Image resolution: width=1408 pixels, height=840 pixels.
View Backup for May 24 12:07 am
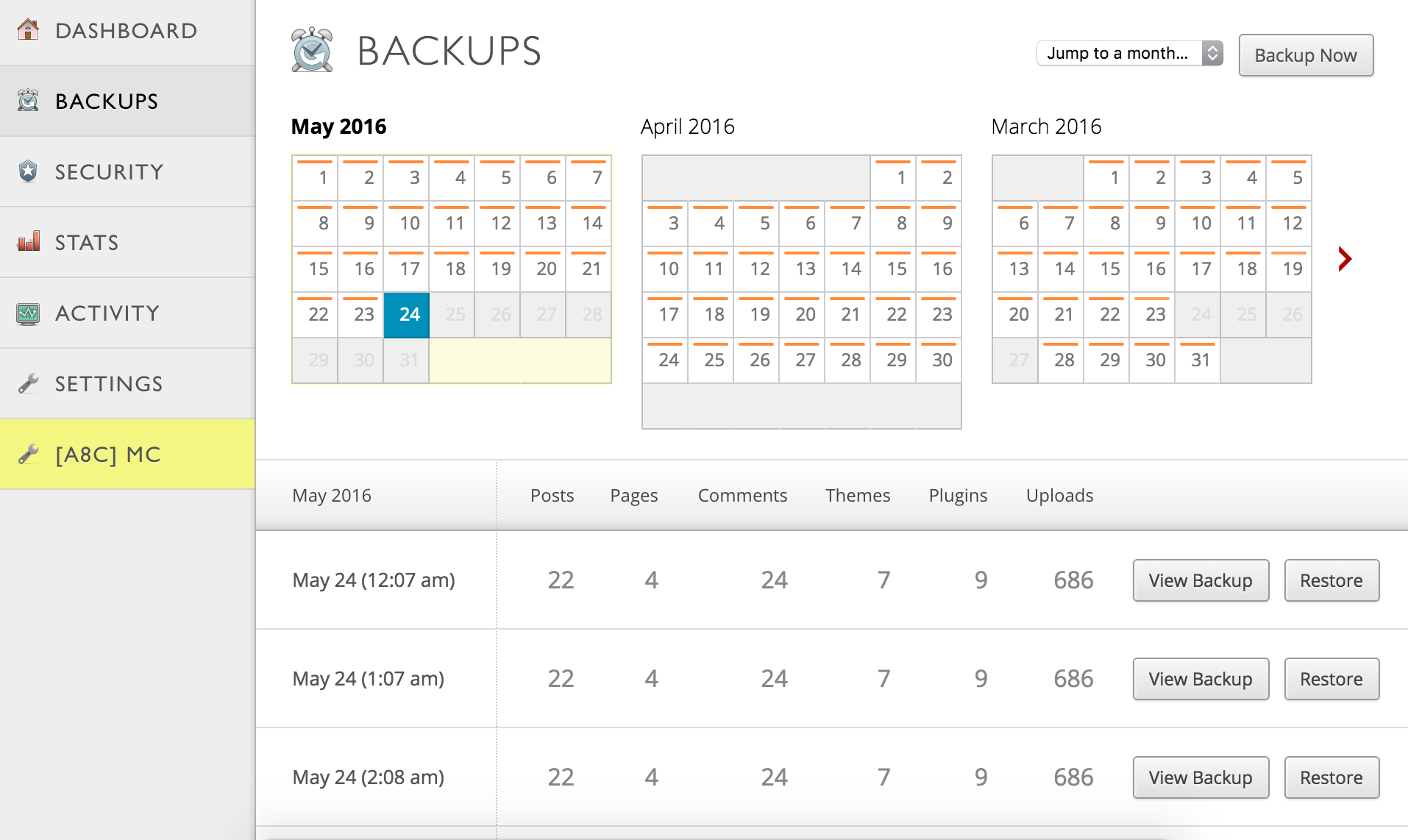click(x=1201, y=580)
